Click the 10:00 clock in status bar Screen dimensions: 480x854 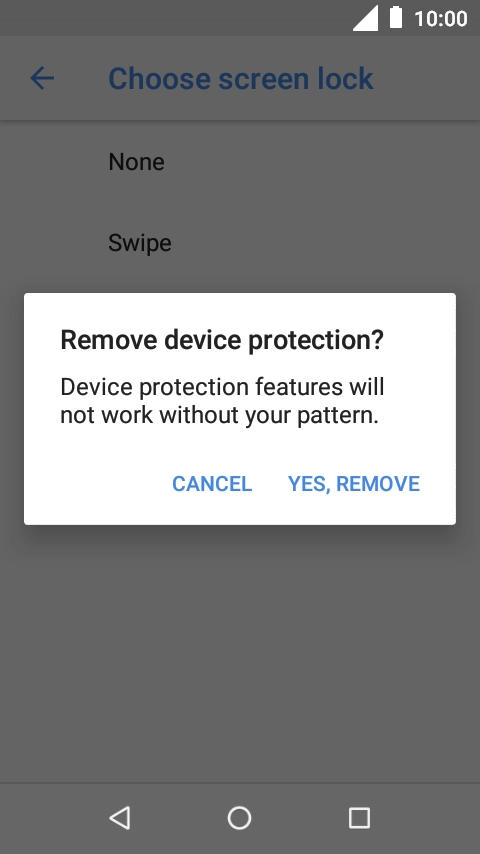[x=441, y=19]
